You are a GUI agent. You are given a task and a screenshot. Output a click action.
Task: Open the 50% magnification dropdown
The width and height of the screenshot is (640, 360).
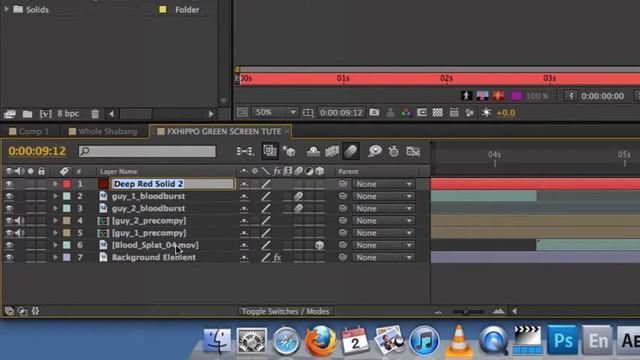tap(275, 112)
